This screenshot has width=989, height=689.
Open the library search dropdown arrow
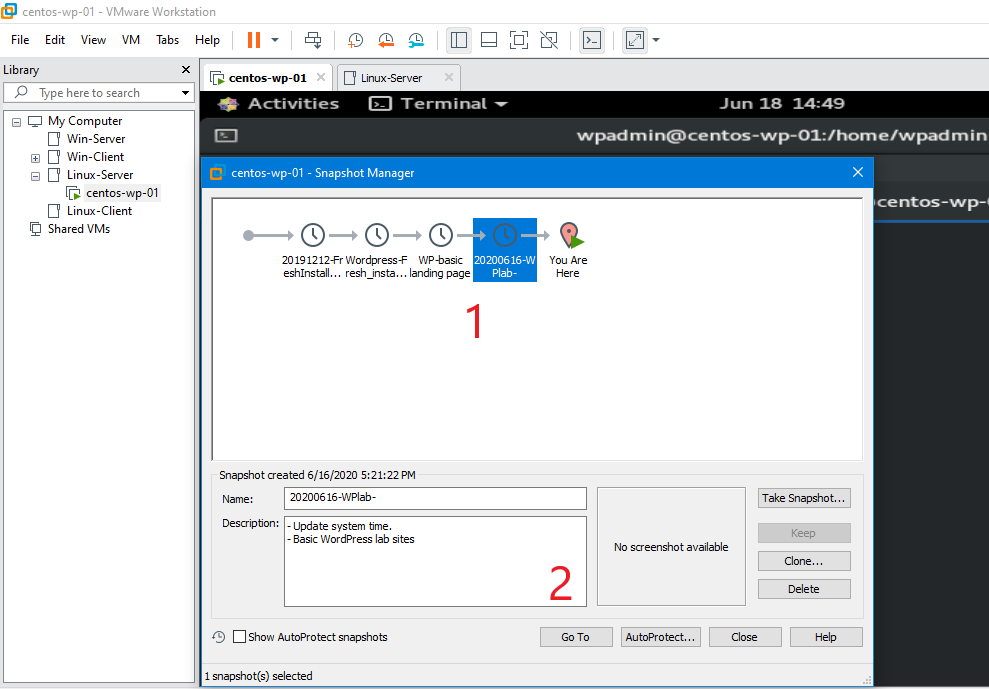pyautogui.click(x=185, y=93)
